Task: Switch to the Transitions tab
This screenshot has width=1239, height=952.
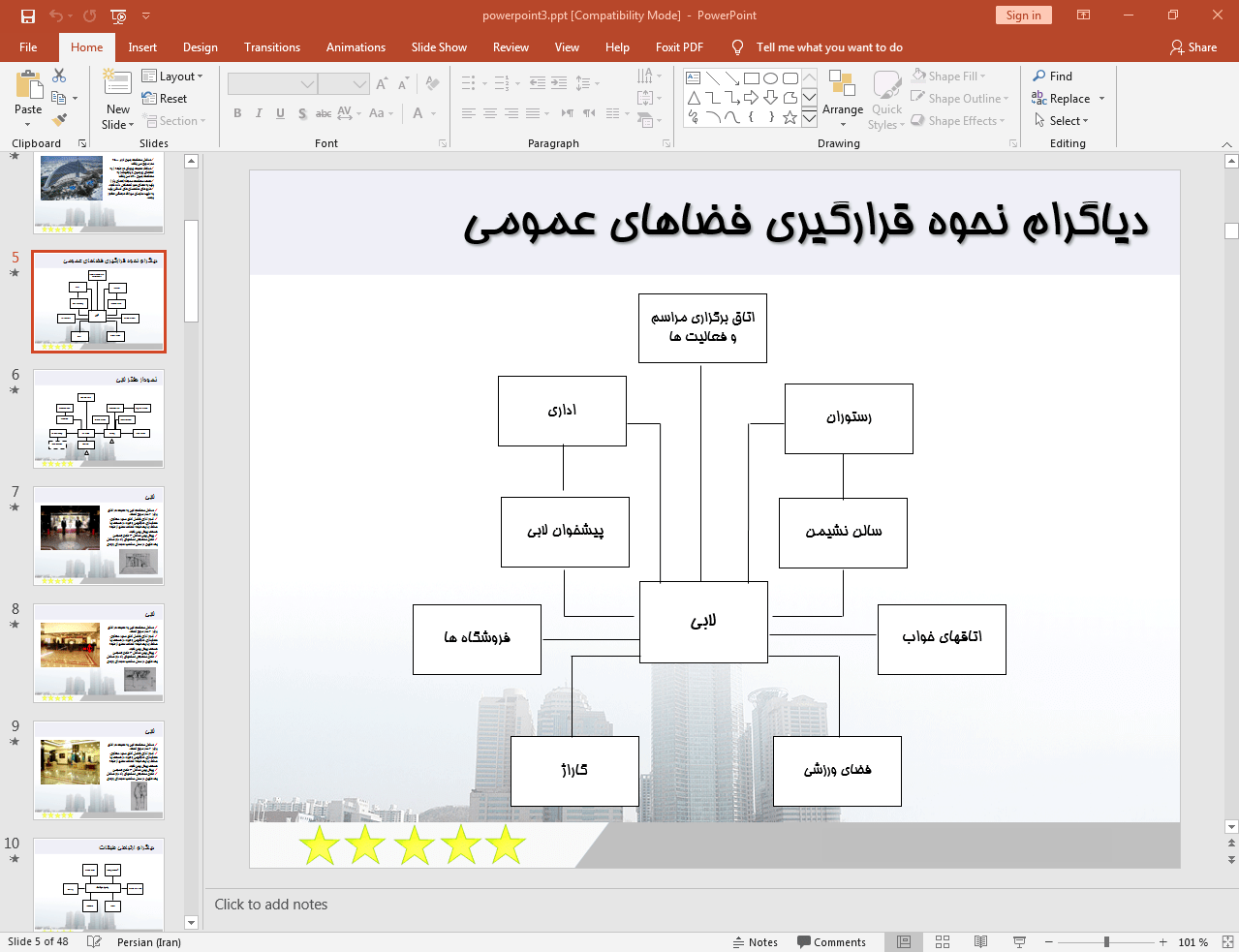Action: point(272,47)
